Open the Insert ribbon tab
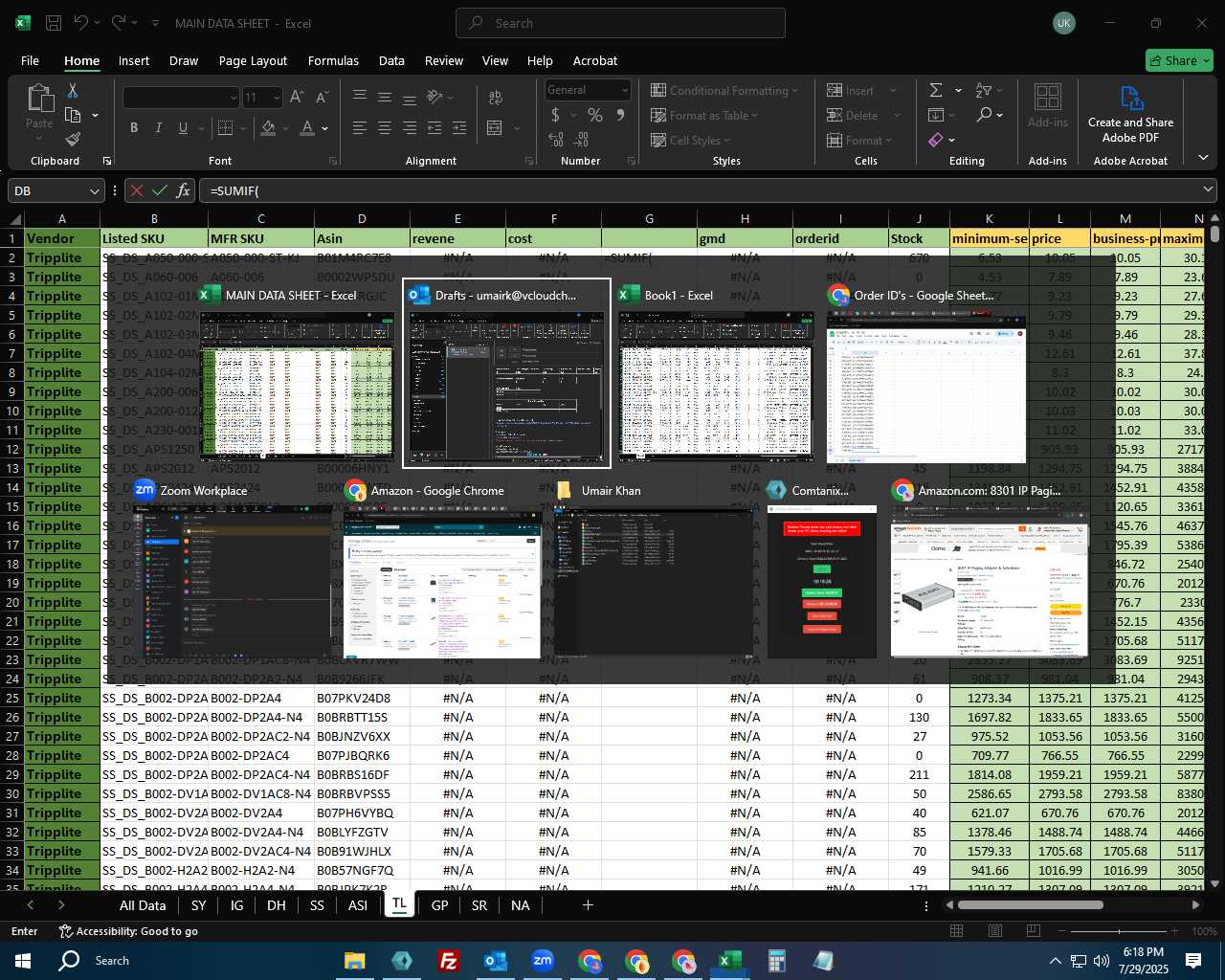This screenshot has height=980, width=1225. click(134, 60)
